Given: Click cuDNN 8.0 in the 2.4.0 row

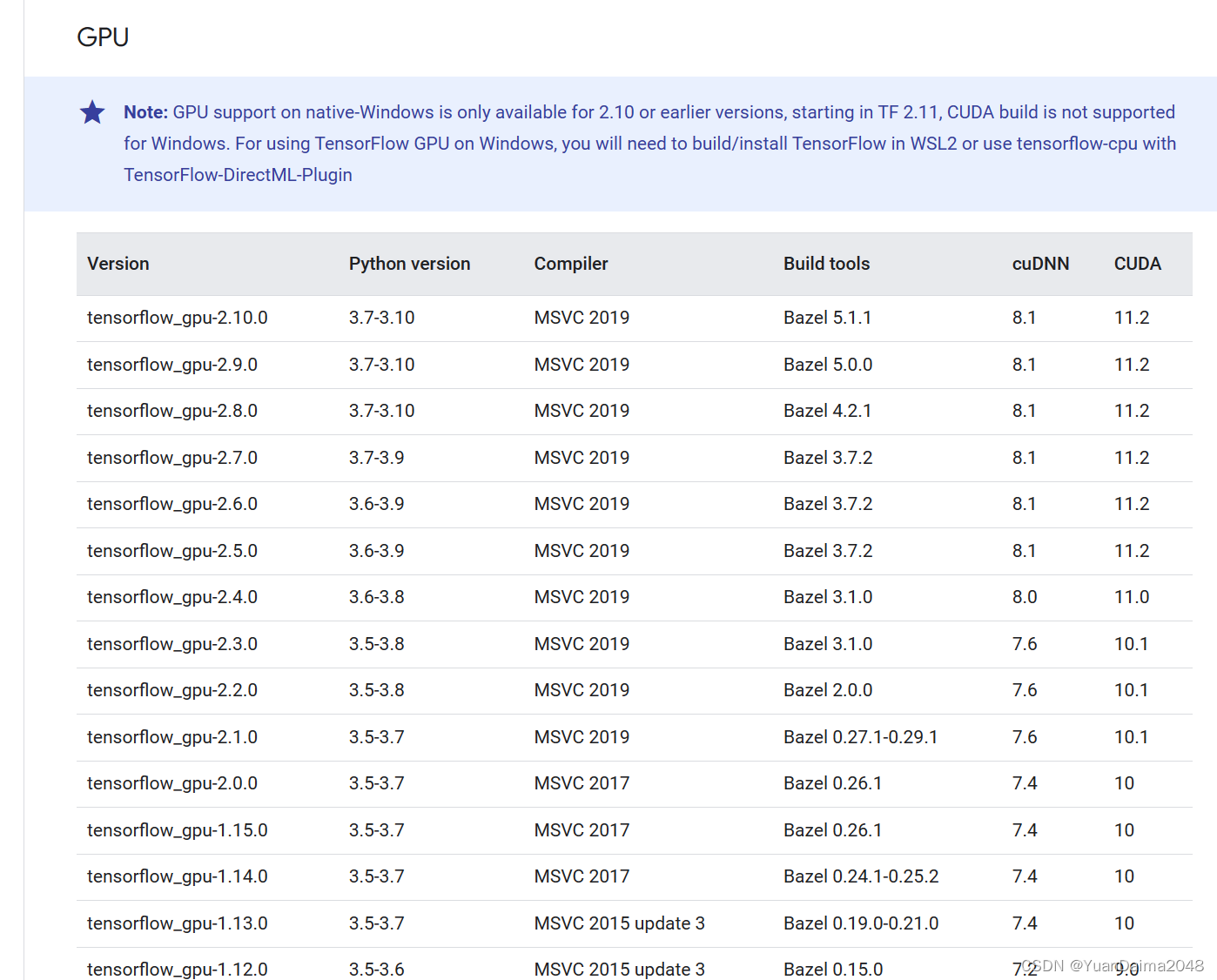Looking at the screenshot, I should coord(1025,597).
